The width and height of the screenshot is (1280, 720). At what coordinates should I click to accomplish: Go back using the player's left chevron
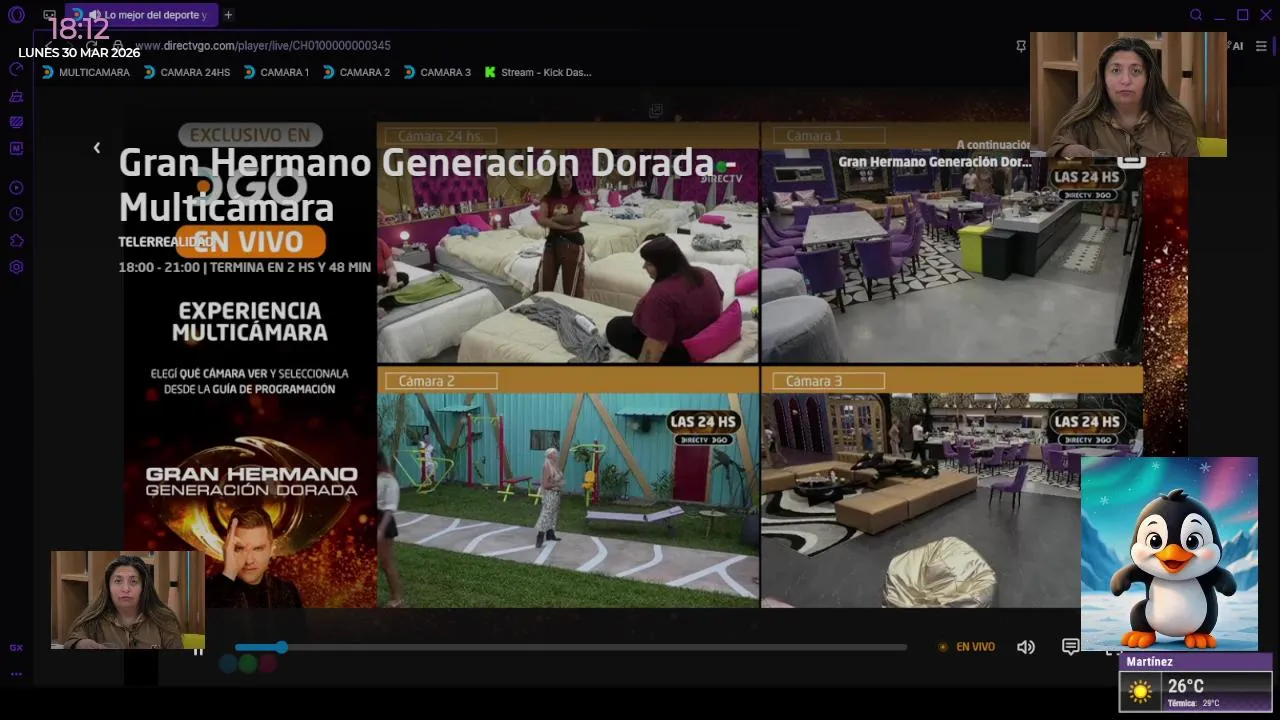(97, 148)
